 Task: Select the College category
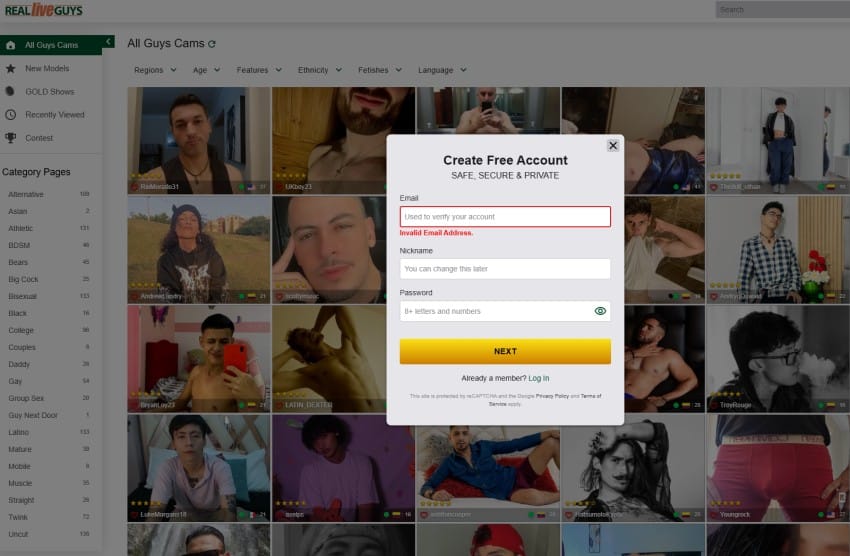(x=21, y=331)
